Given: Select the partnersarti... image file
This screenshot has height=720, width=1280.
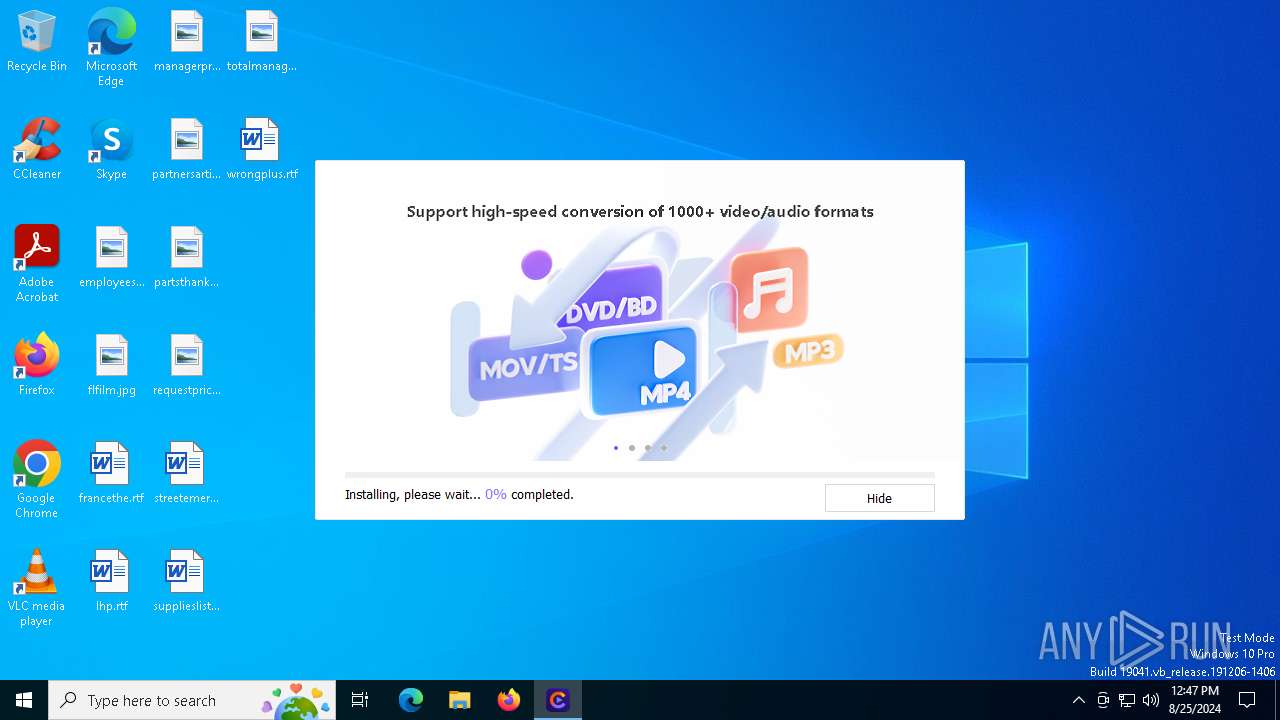Looking at the screenshot, I should pos(187,150).
